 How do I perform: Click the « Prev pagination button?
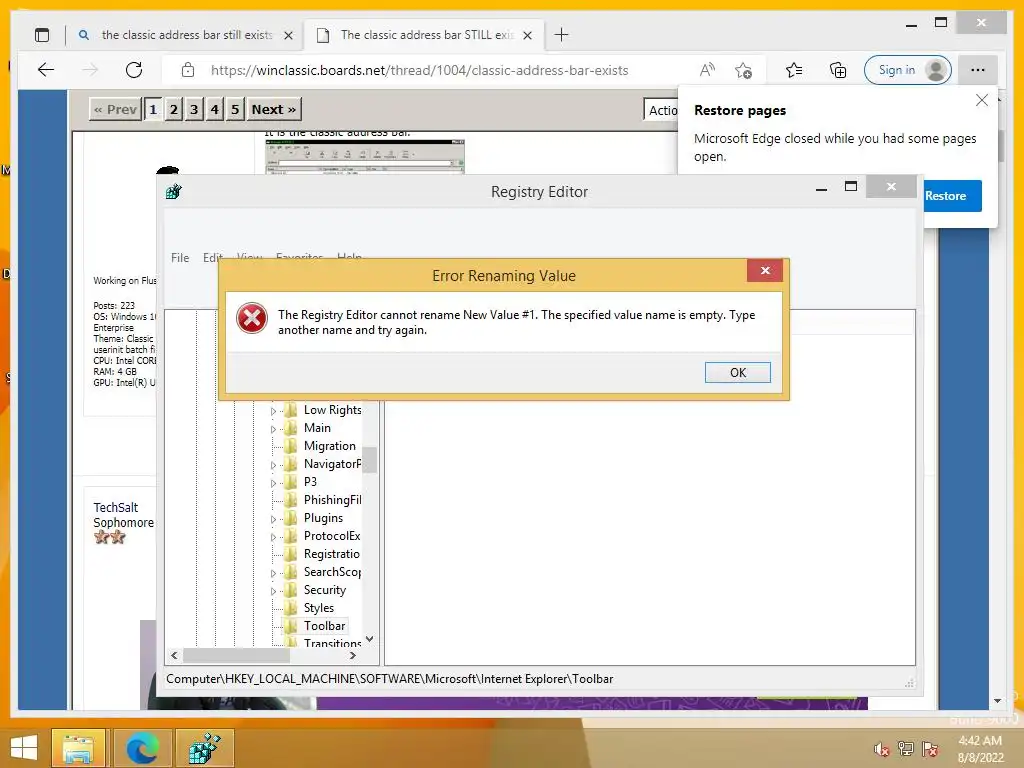pyautogui.click(x=116, y=109)
